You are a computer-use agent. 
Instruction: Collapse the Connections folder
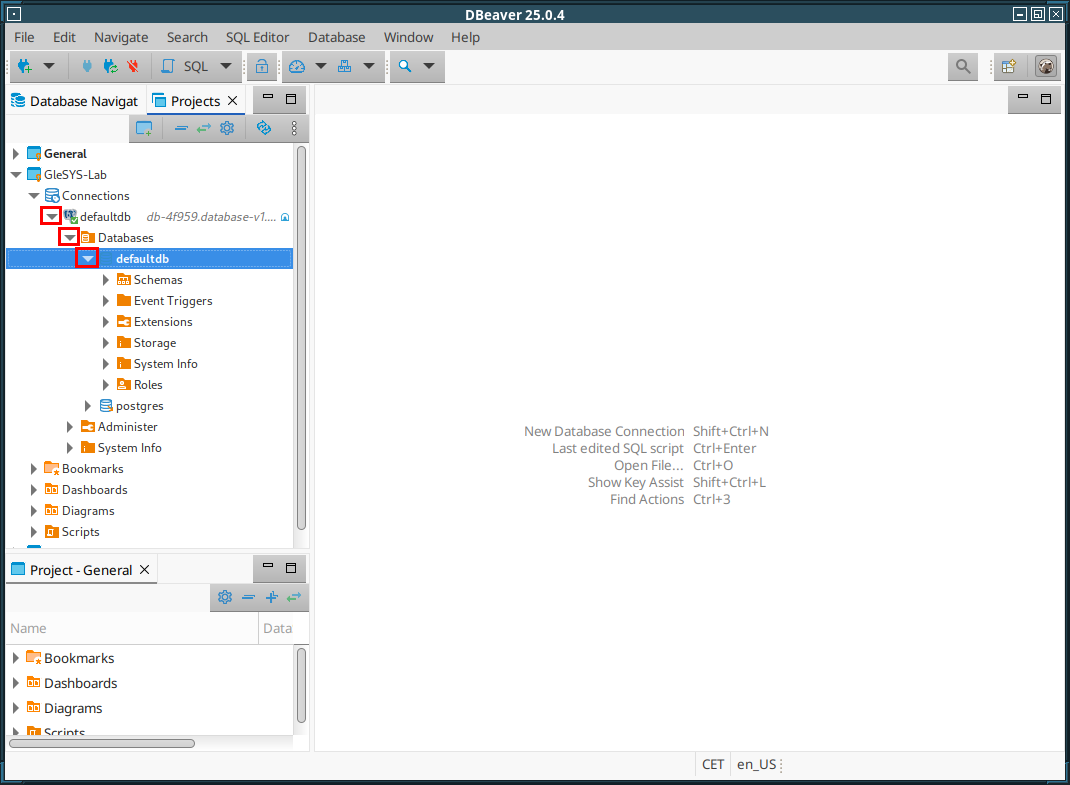pos(33,196)
